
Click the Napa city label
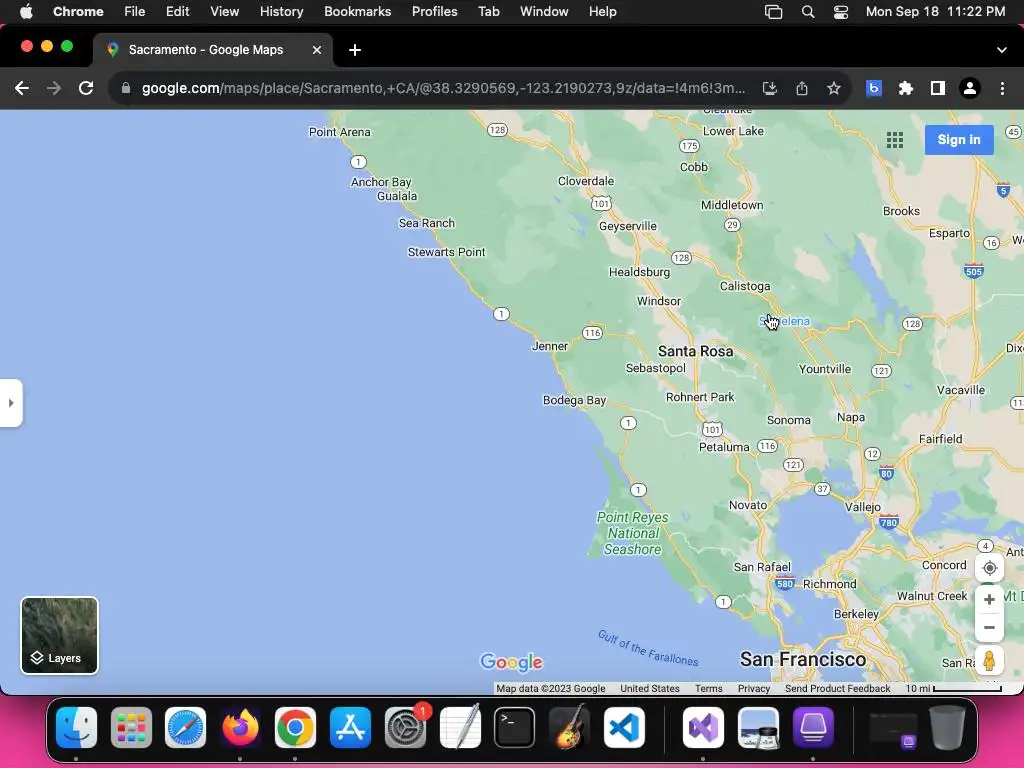click(851, 417)
